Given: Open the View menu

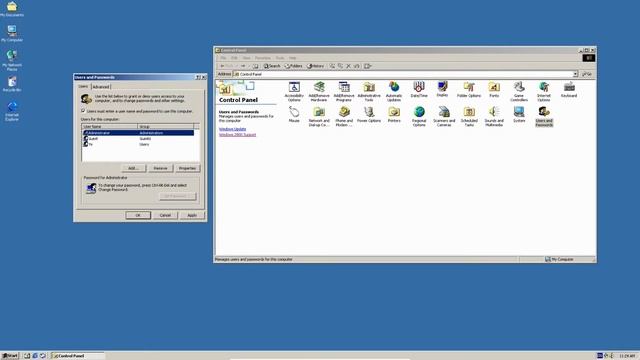Looking at the screenshot, I should [x=246, y=58].
